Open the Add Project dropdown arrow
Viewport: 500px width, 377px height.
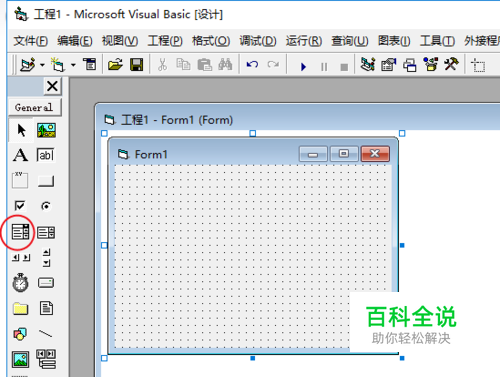pyautogui.click(x=42, y=65)
